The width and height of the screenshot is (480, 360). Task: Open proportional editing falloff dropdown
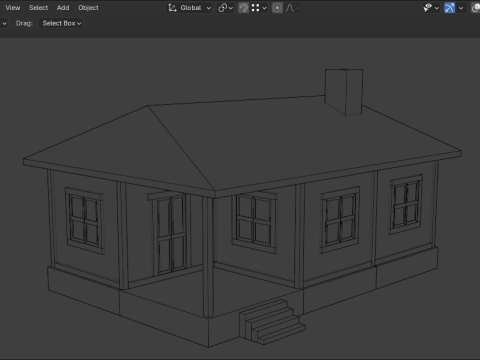[x=293, y=8]
